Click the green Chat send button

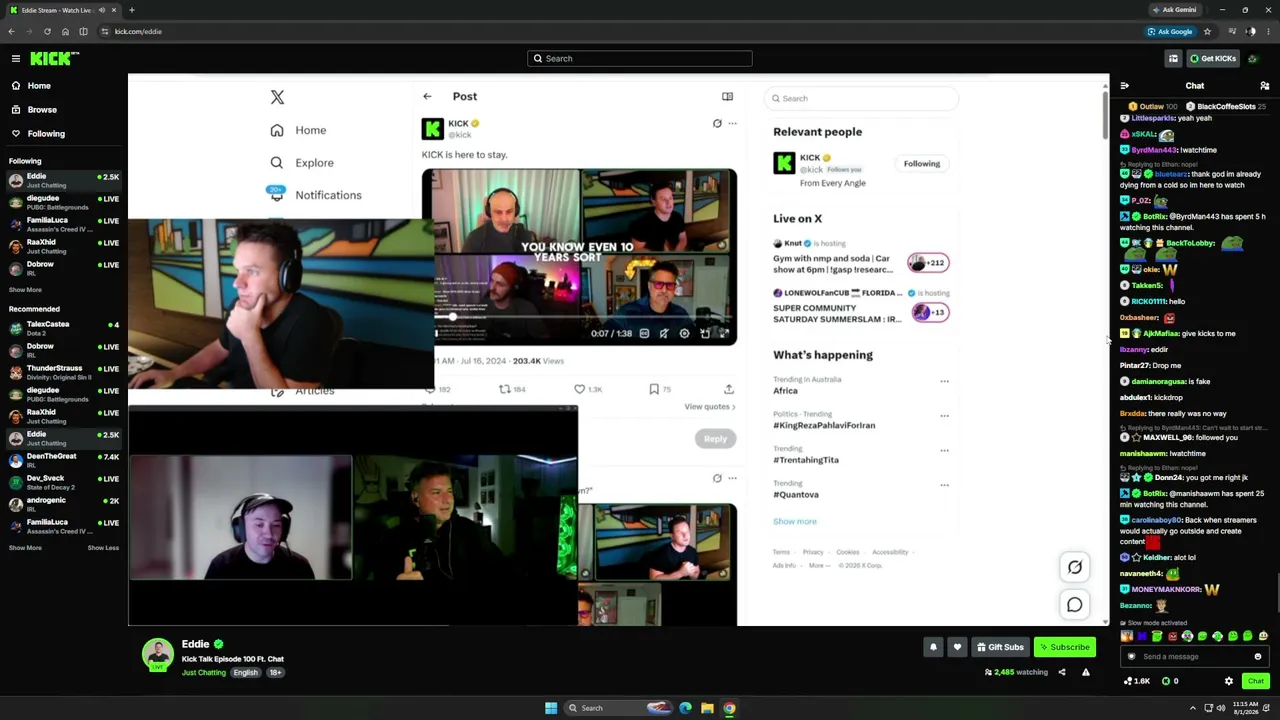pos(1255,681)
